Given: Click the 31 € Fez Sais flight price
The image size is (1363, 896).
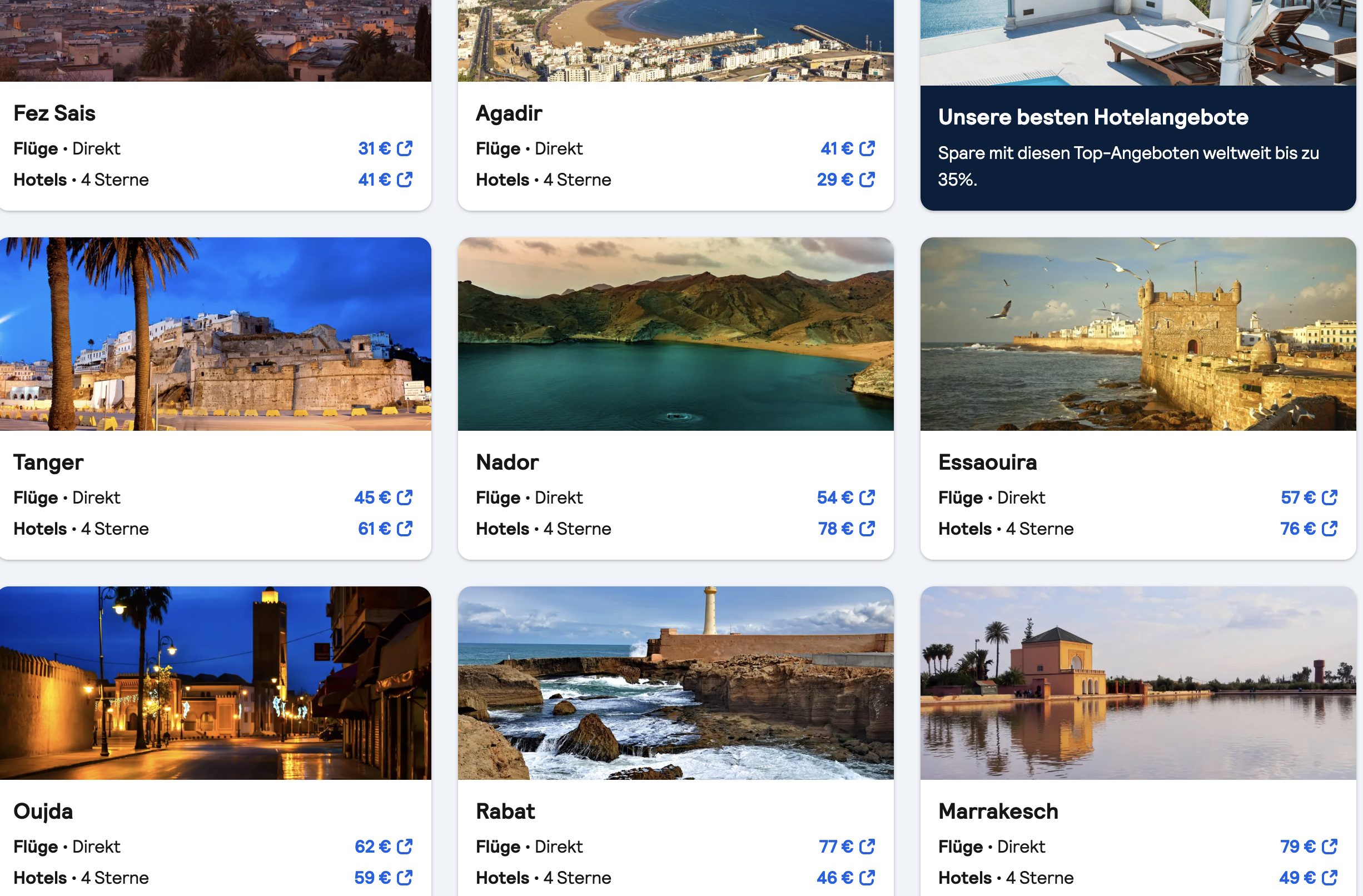Looking at the screenshot, I should [x=375, y=148].
